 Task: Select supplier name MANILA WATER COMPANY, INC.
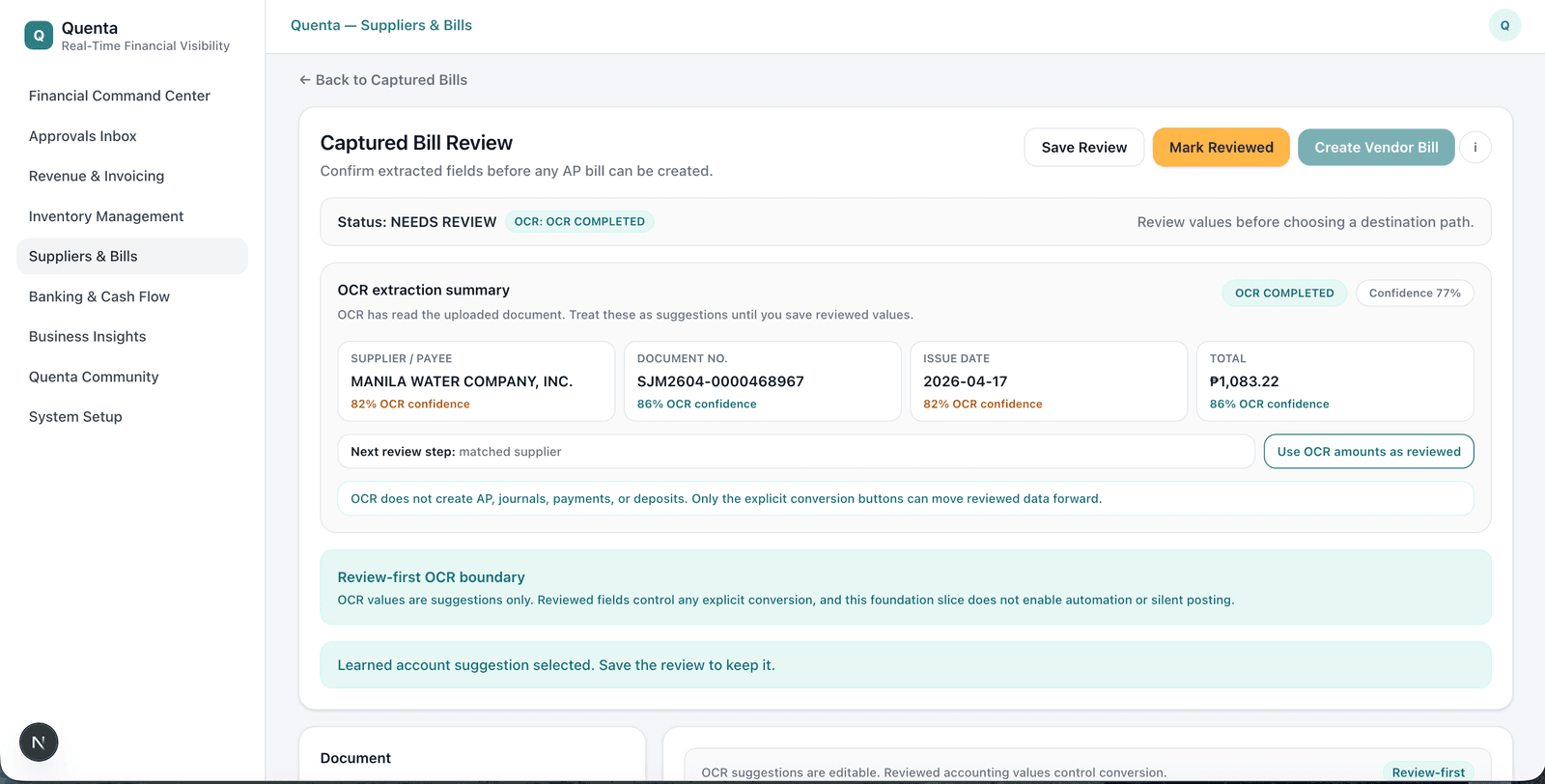tap(462, 381)
